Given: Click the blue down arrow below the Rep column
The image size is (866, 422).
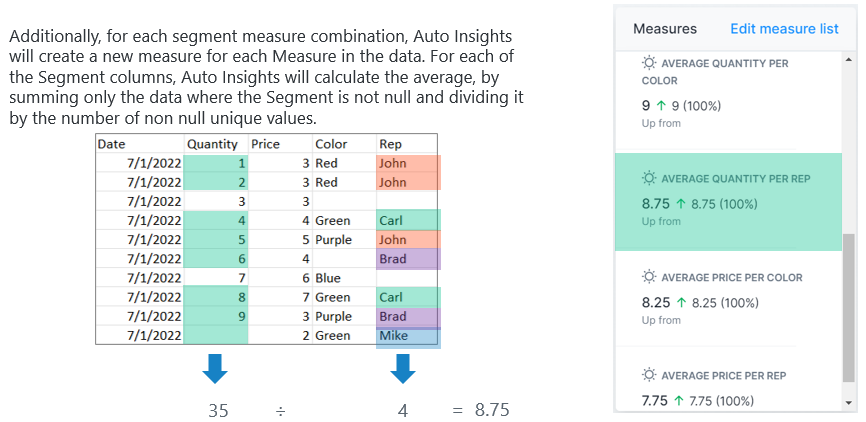Looking at the screenshot, I should (402, 369).
